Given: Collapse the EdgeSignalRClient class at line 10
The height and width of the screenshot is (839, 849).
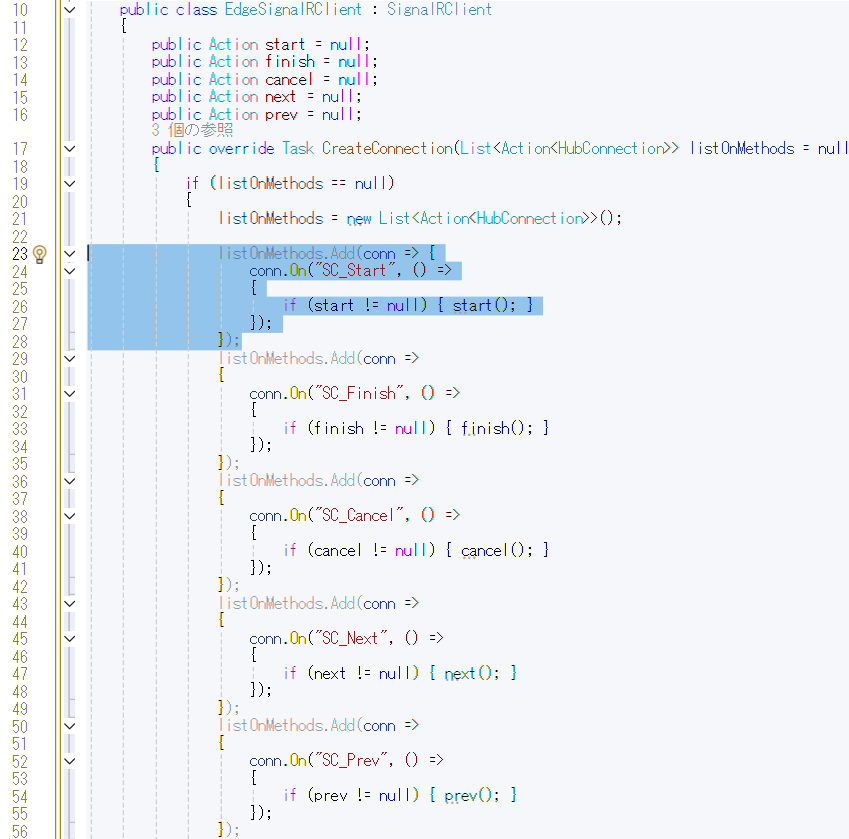Looking at the screenshot, I should click(x=70, y=9).
